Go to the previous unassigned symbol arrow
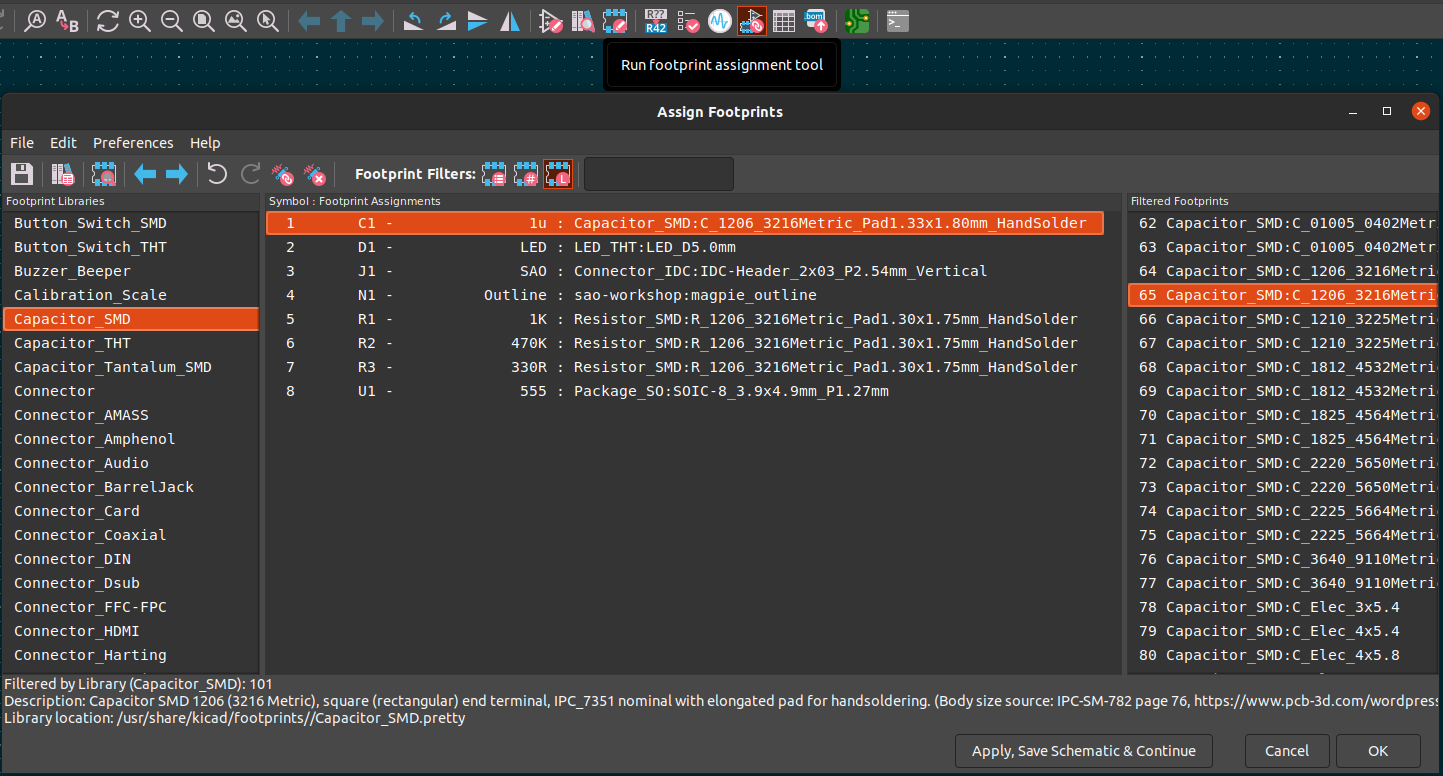1443x776 pixels. point(145,174)
